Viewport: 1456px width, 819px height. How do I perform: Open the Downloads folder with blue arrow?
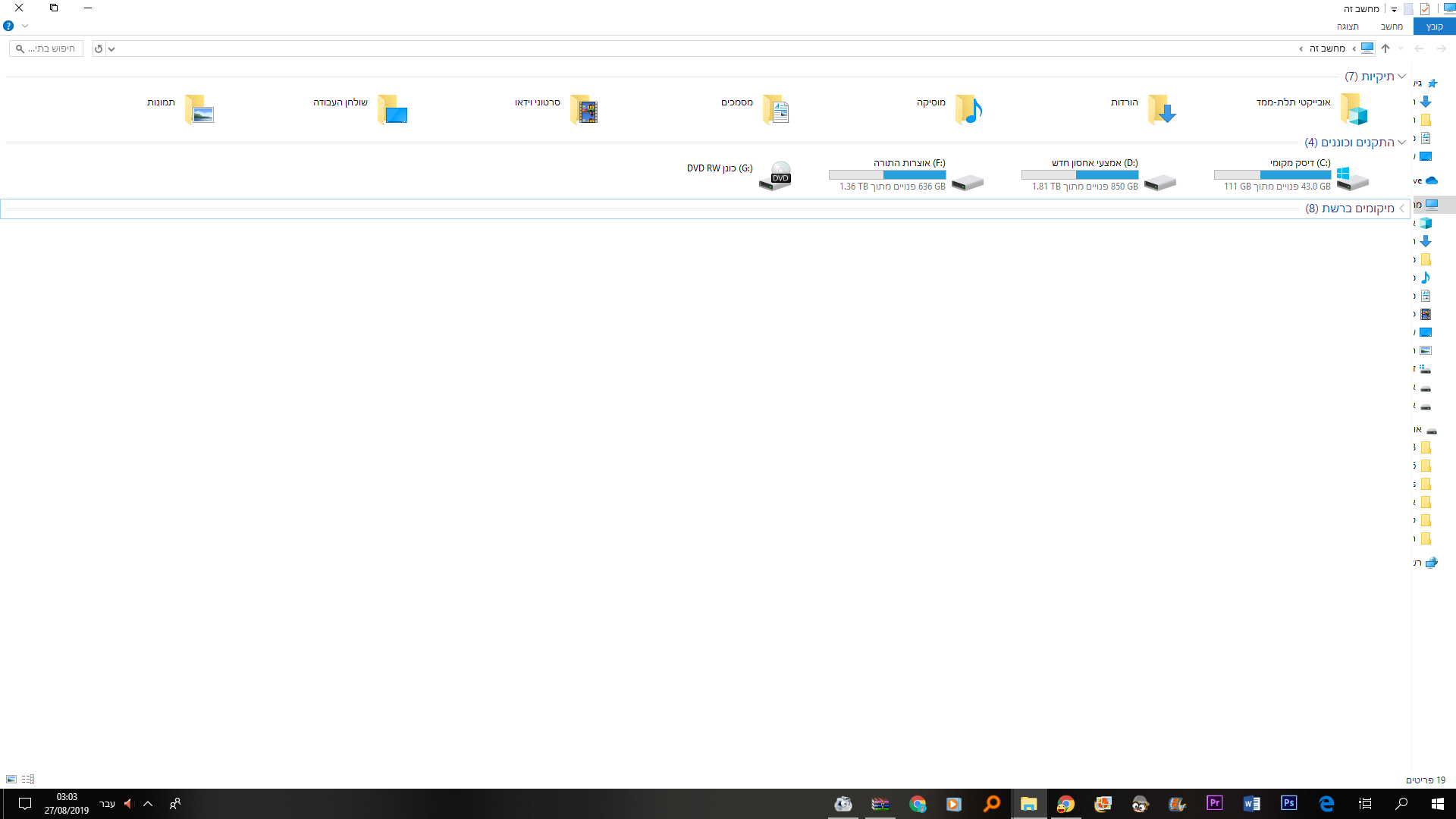pos(1160,110)
